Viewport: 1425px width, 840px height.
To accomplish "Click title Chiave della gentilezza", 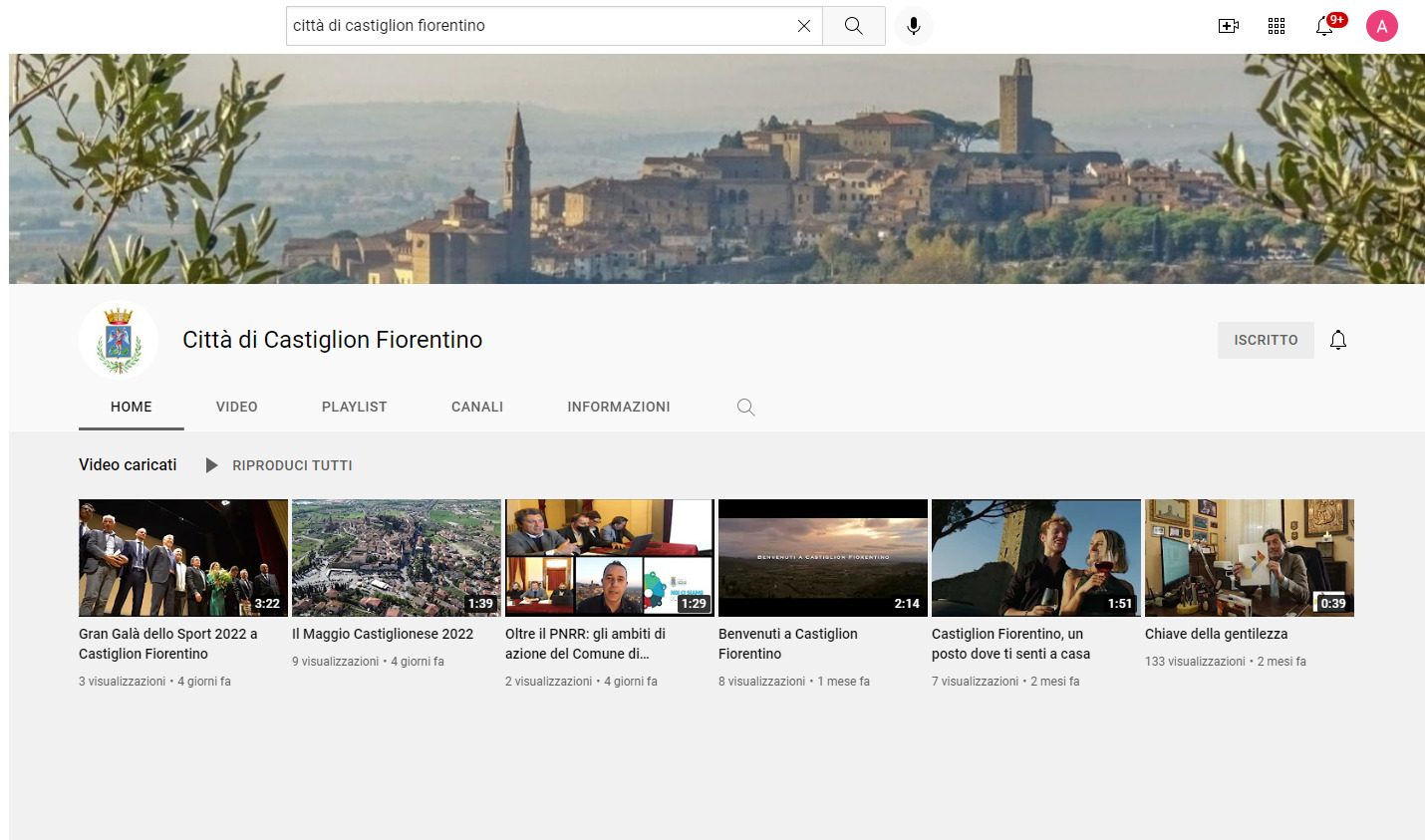I will pyautogui.click(x=1217, y=634).
